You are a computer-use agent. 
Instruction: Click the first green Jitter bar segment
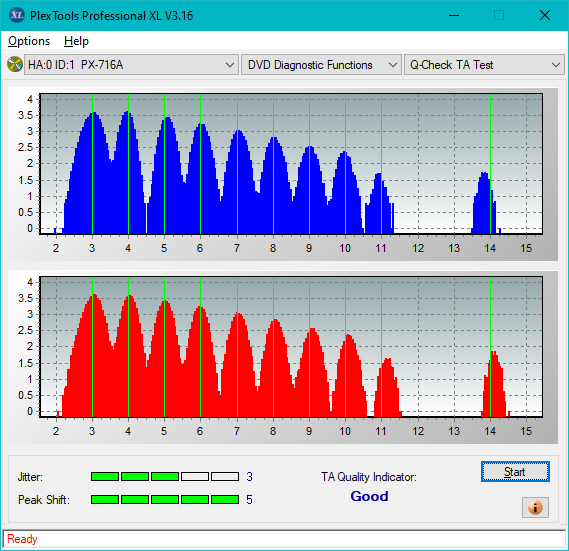click(105, 477)
